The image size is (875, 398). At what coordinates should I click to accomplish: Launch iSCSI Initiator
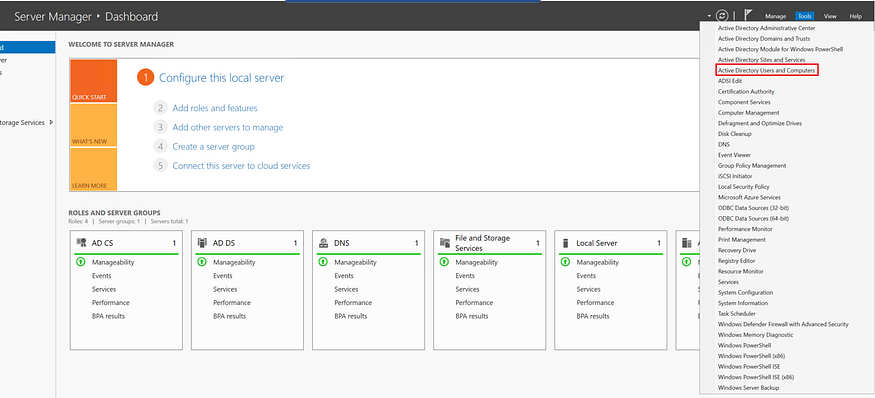tap(734, 176)
